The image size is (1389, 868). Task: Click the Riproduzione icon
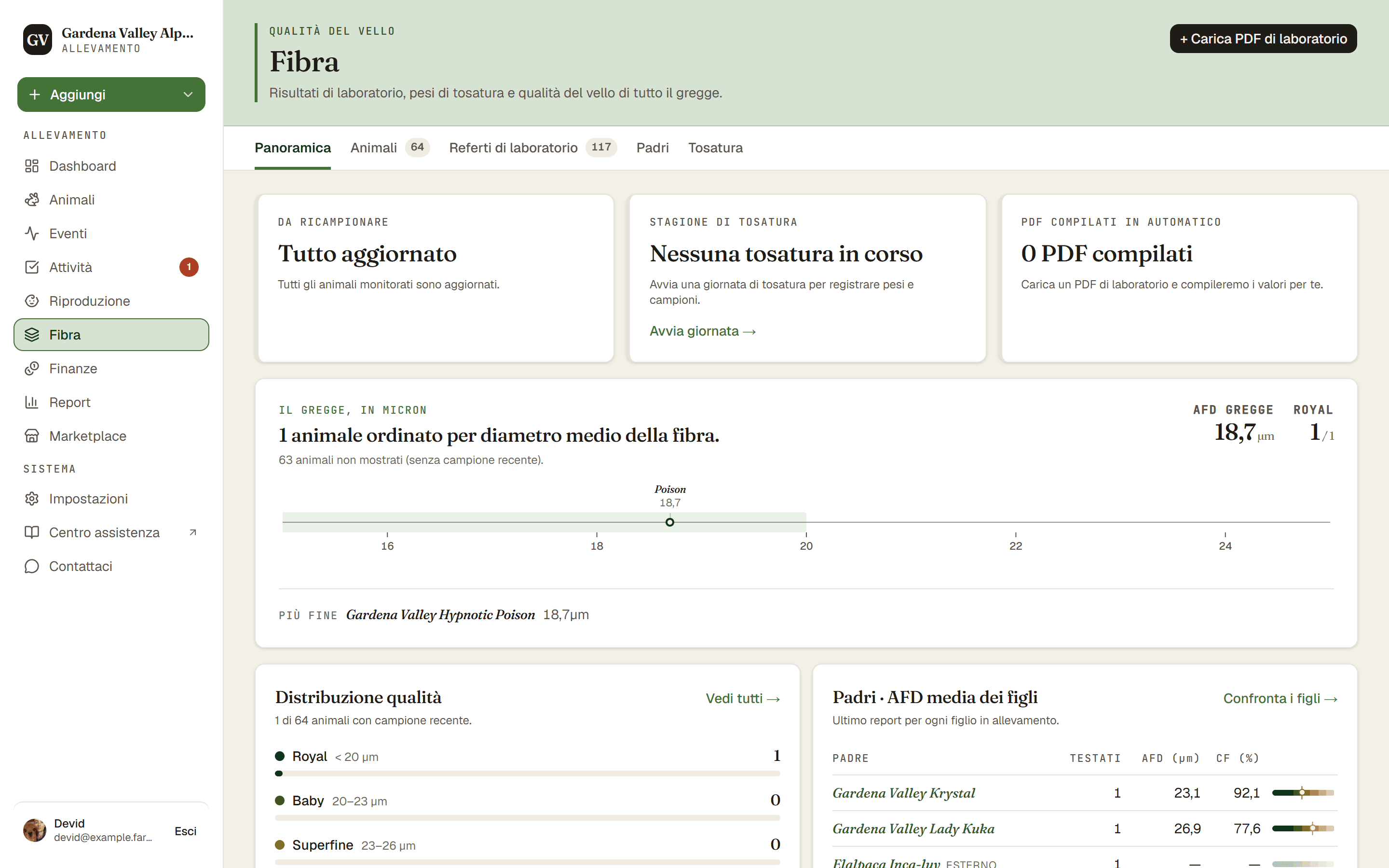[31, 301]
